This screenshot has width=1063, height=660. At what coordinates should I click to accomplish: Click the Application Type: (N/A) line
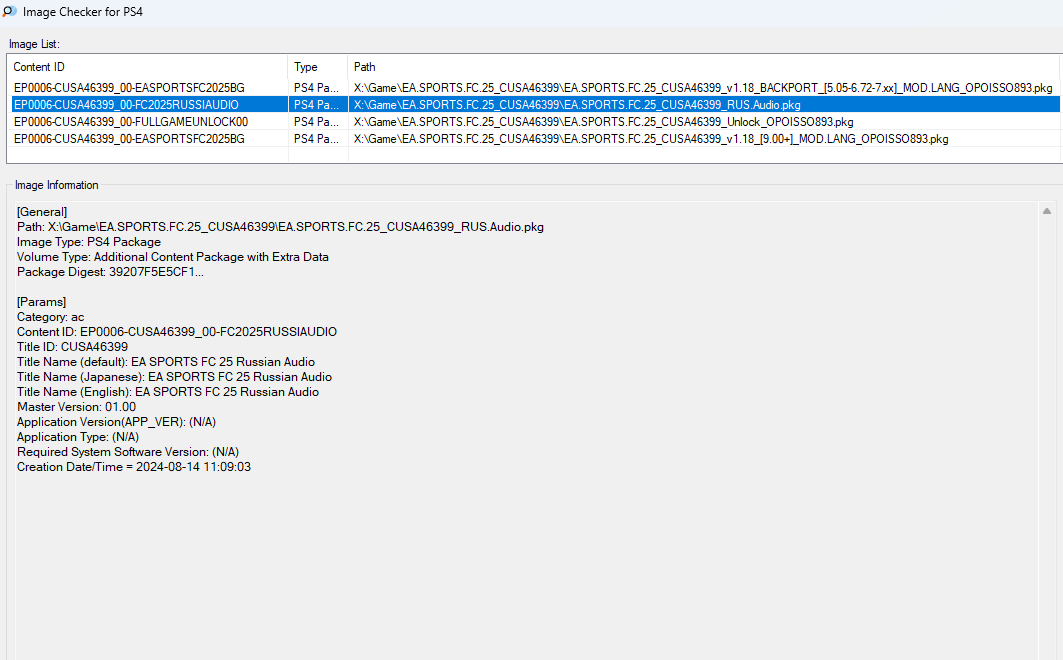[x=78, y=437]
